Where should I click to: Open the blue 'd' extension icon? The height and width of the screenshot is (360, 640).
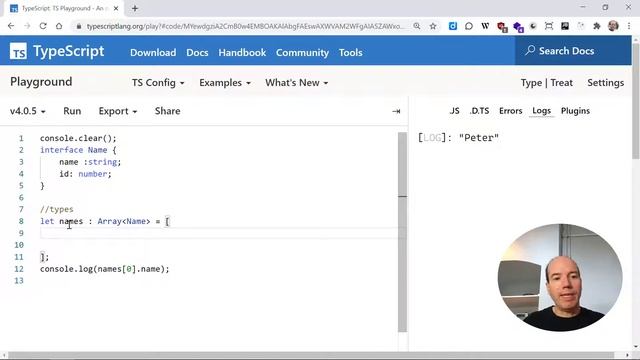pyautogui.click(x=453, y=26)
